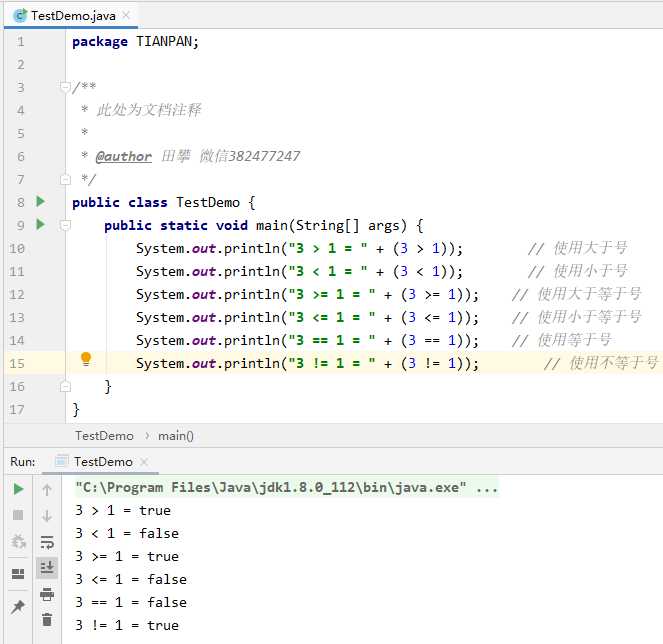Click line number 15 in the gutter
The image size is (663, 644).
click(x=17, y=363)
